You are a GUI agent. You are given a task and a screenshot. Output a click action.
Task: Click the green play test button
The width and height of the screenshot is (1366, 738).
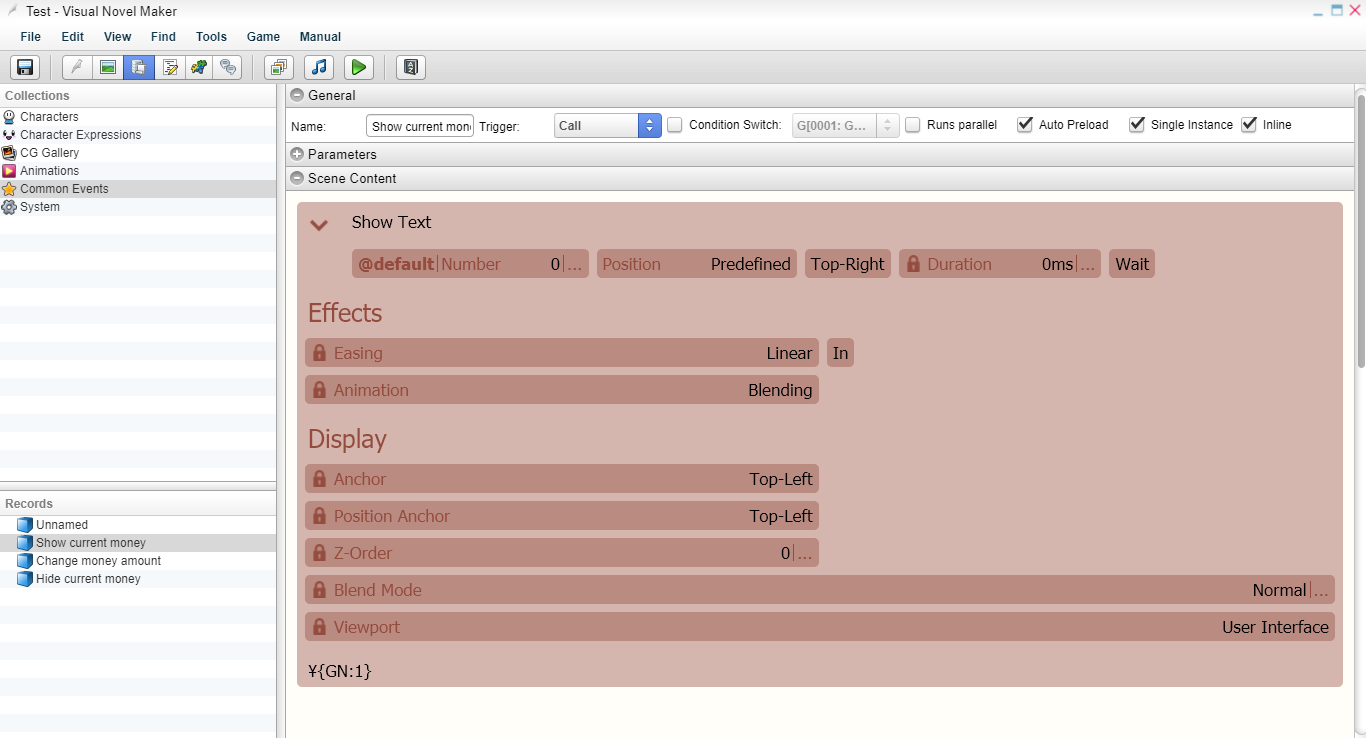358,67
